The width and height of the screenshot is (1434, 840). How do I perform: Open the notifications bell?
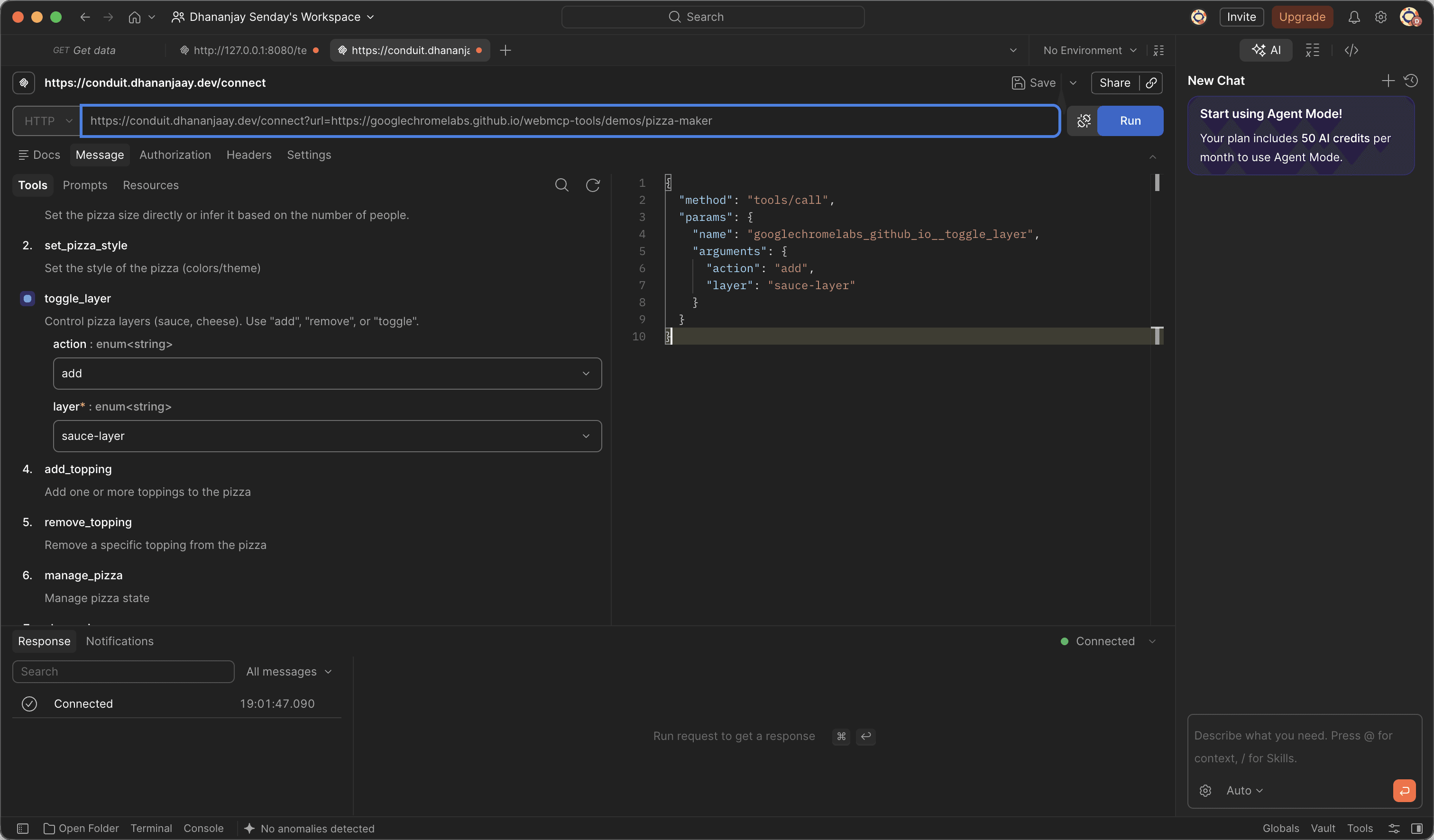click(1354, 17)
